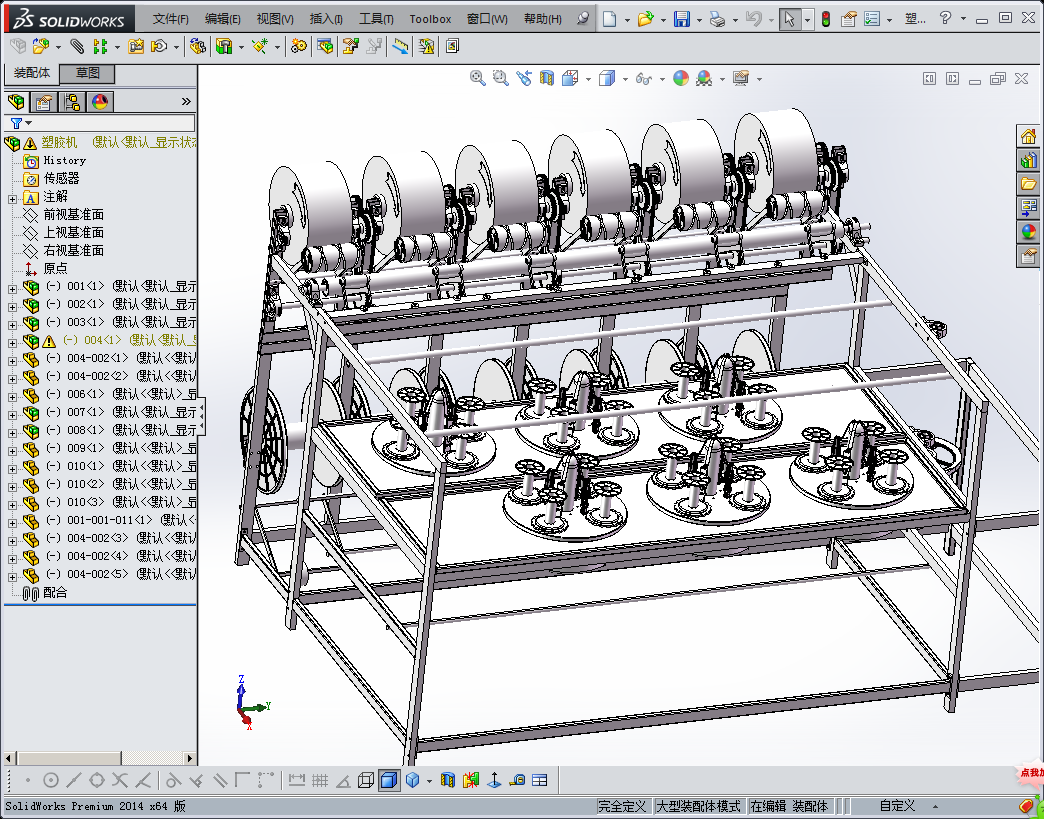This screenshot has height=819, width=1044.
Task: Toggle the shaded display mode button
Action: tap(389, 780)
